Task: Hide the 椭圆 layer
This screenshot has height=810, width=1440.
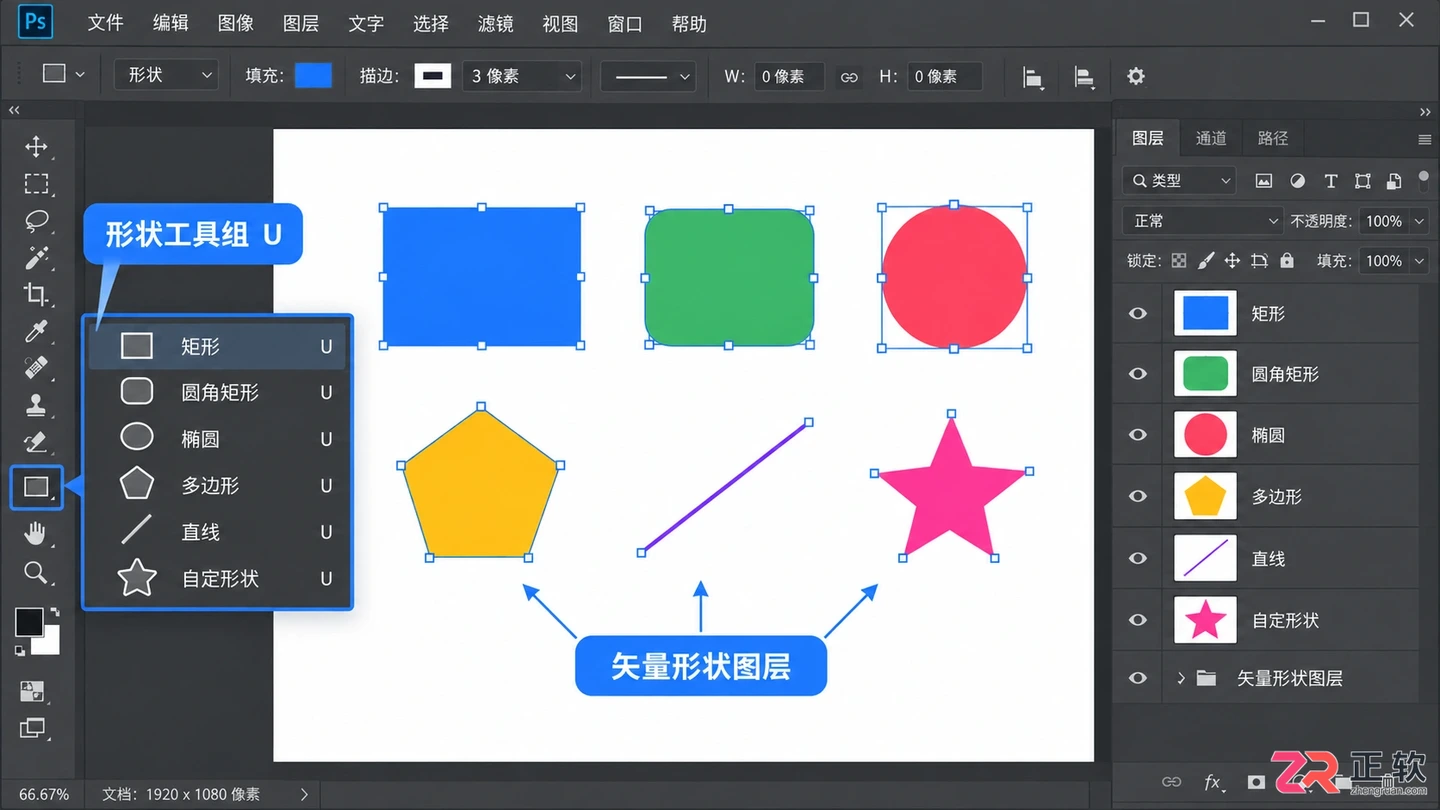Action: point(1138,435)
